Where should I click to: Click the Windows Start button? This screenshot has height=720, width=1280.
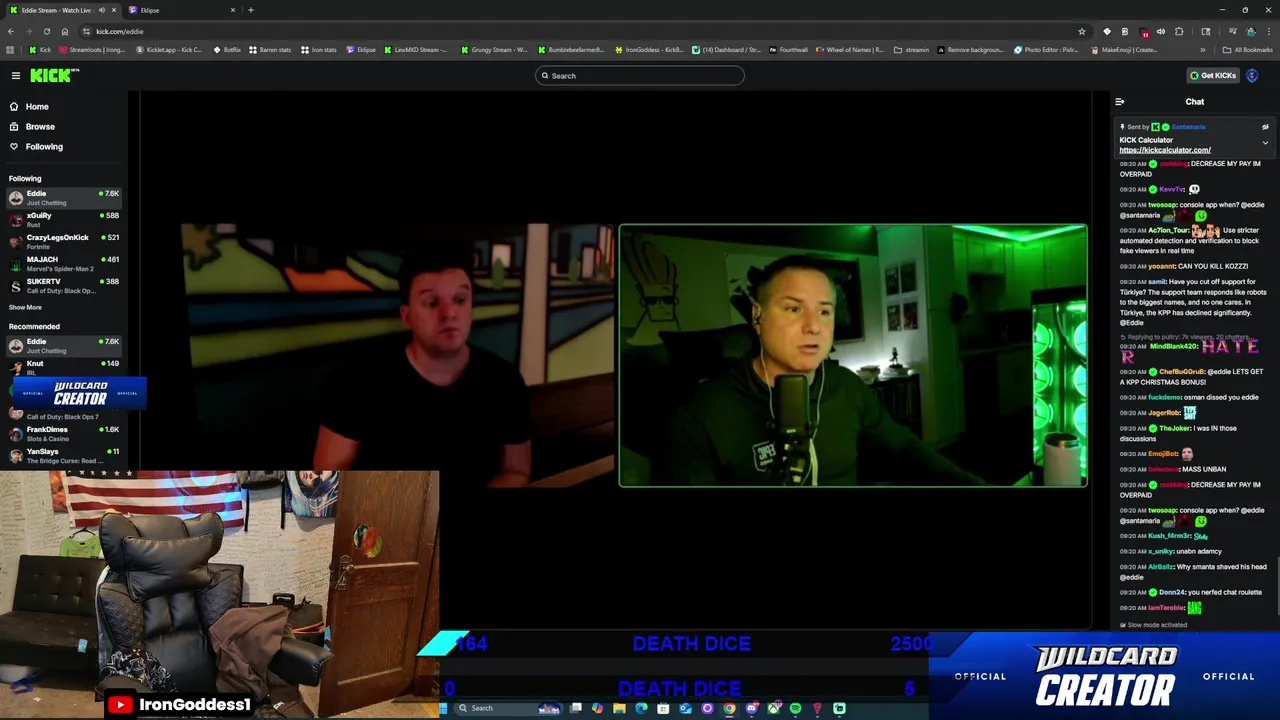point(443,708)
